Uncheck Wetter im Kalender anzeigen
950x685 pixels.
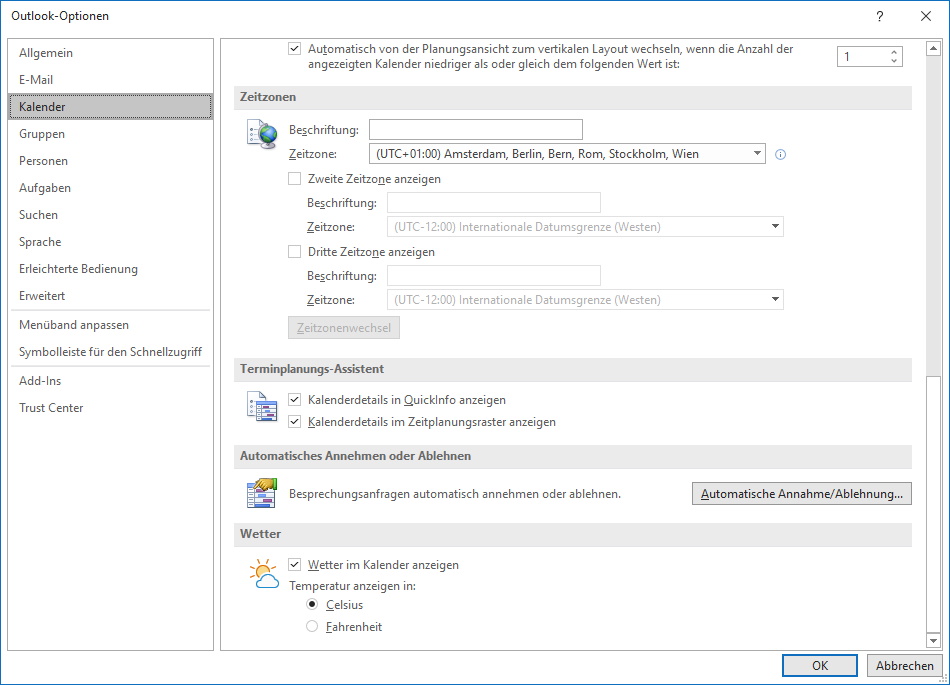294,564
